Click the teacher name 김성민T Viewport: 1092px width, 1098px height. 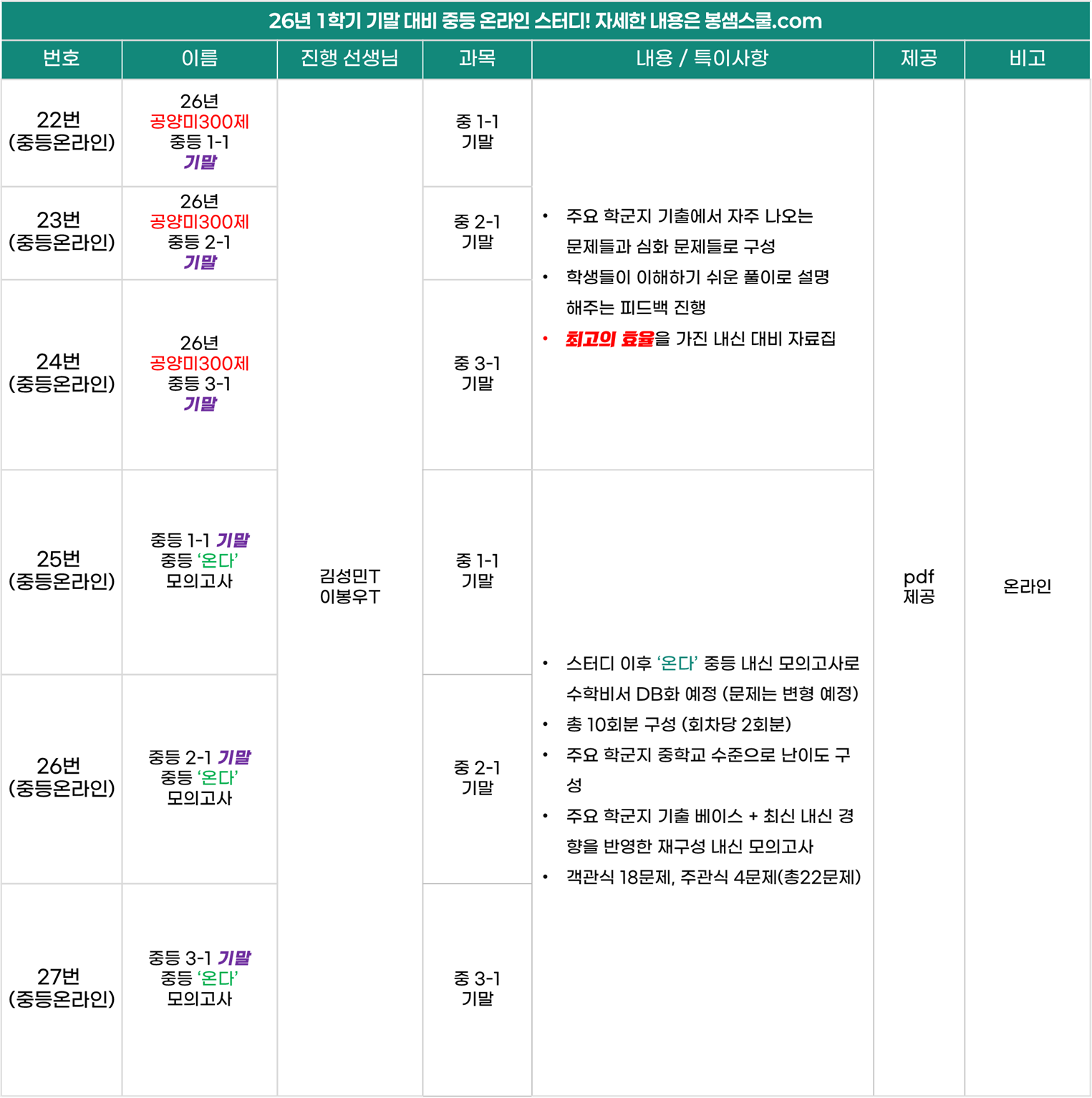click(350, 576)
